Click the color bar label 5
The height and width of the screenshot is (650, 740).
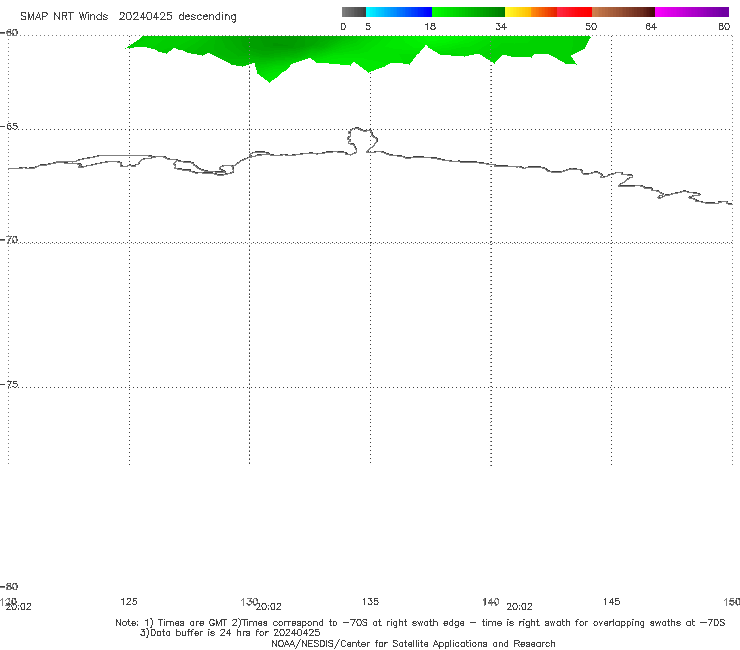(x=368, y=26)
